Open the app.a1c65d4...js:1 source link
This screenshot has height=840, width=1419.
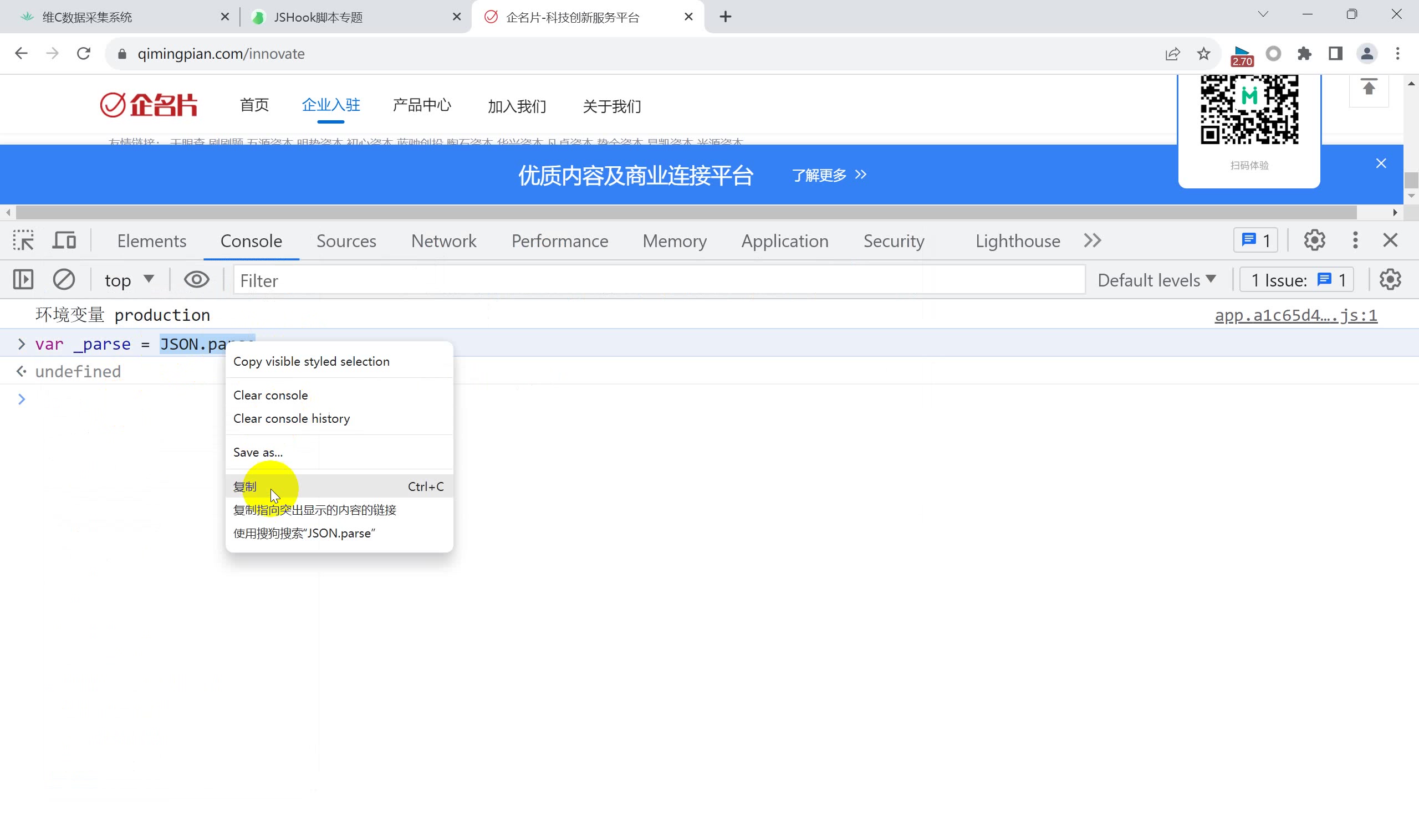click(1295, 315)
